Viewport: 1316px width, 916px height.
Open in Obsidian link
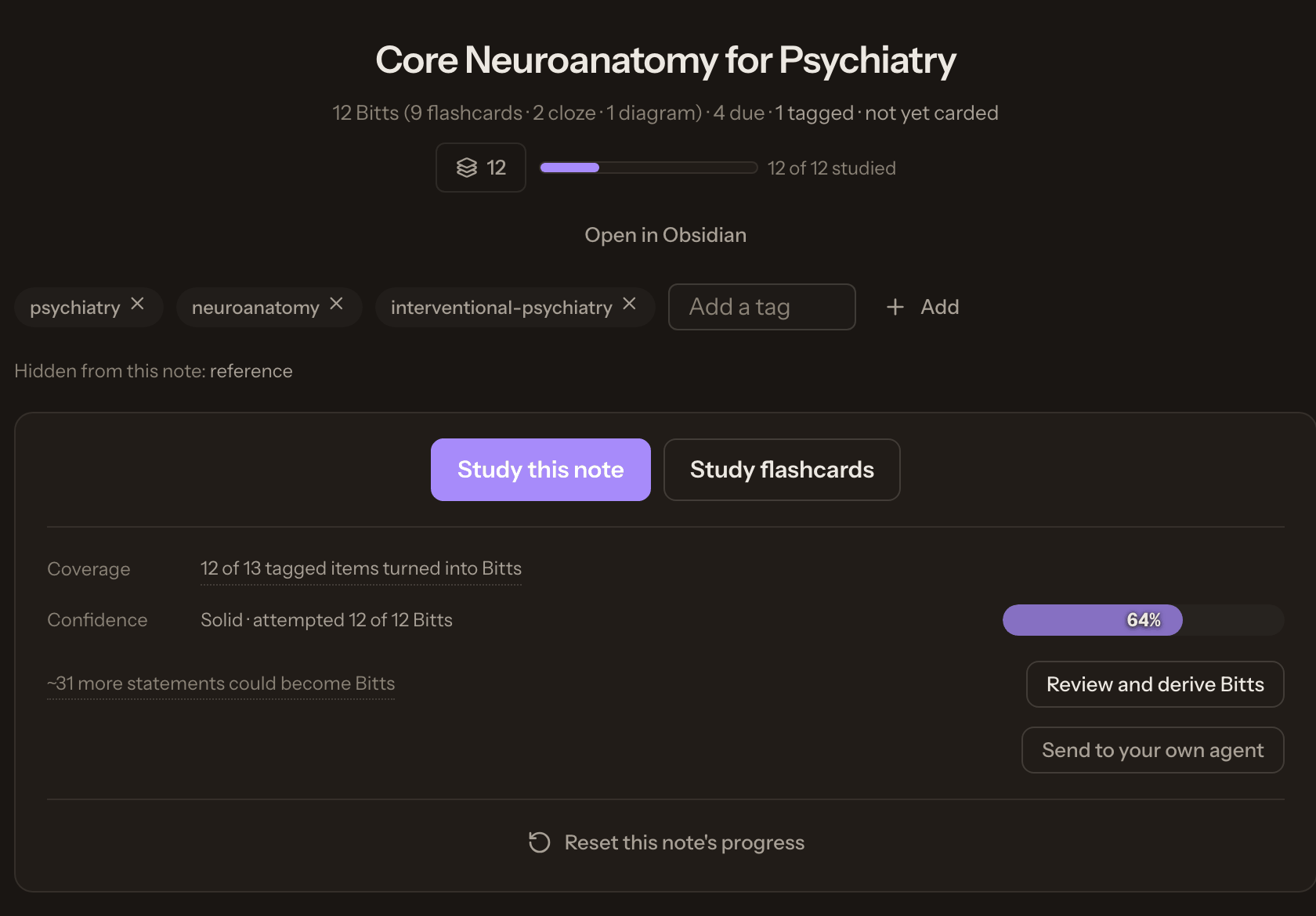[665, 235]
